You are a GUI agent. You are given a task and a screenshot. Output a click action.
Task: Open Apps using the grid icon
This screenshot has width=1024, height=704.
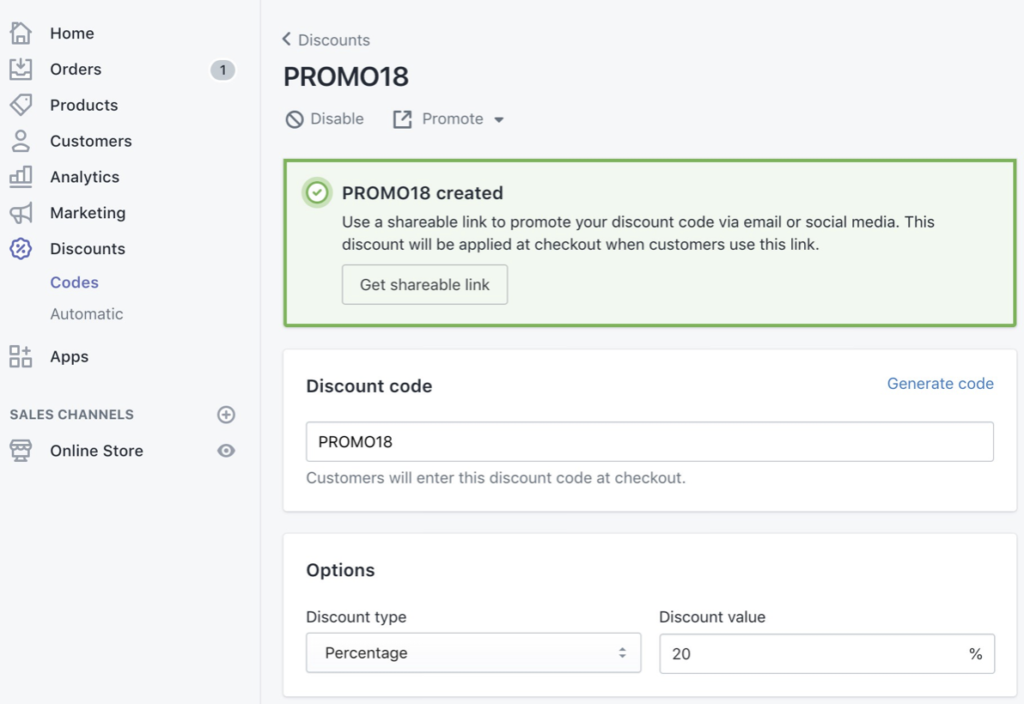(20, 356)
